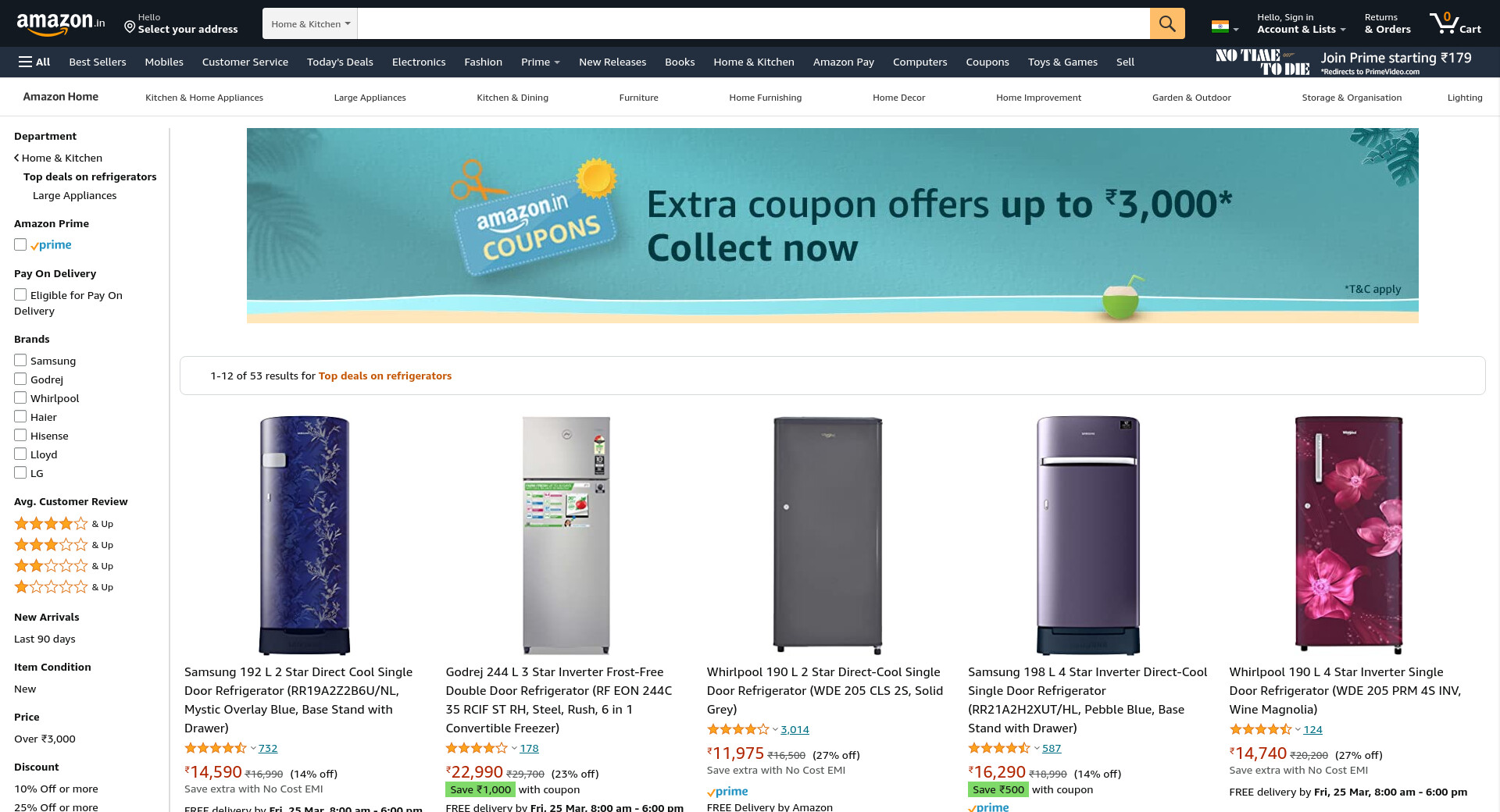This screenshot has width=1500, height=812.
Task: Open the shopping cart icon
Action: point(1455,23)
